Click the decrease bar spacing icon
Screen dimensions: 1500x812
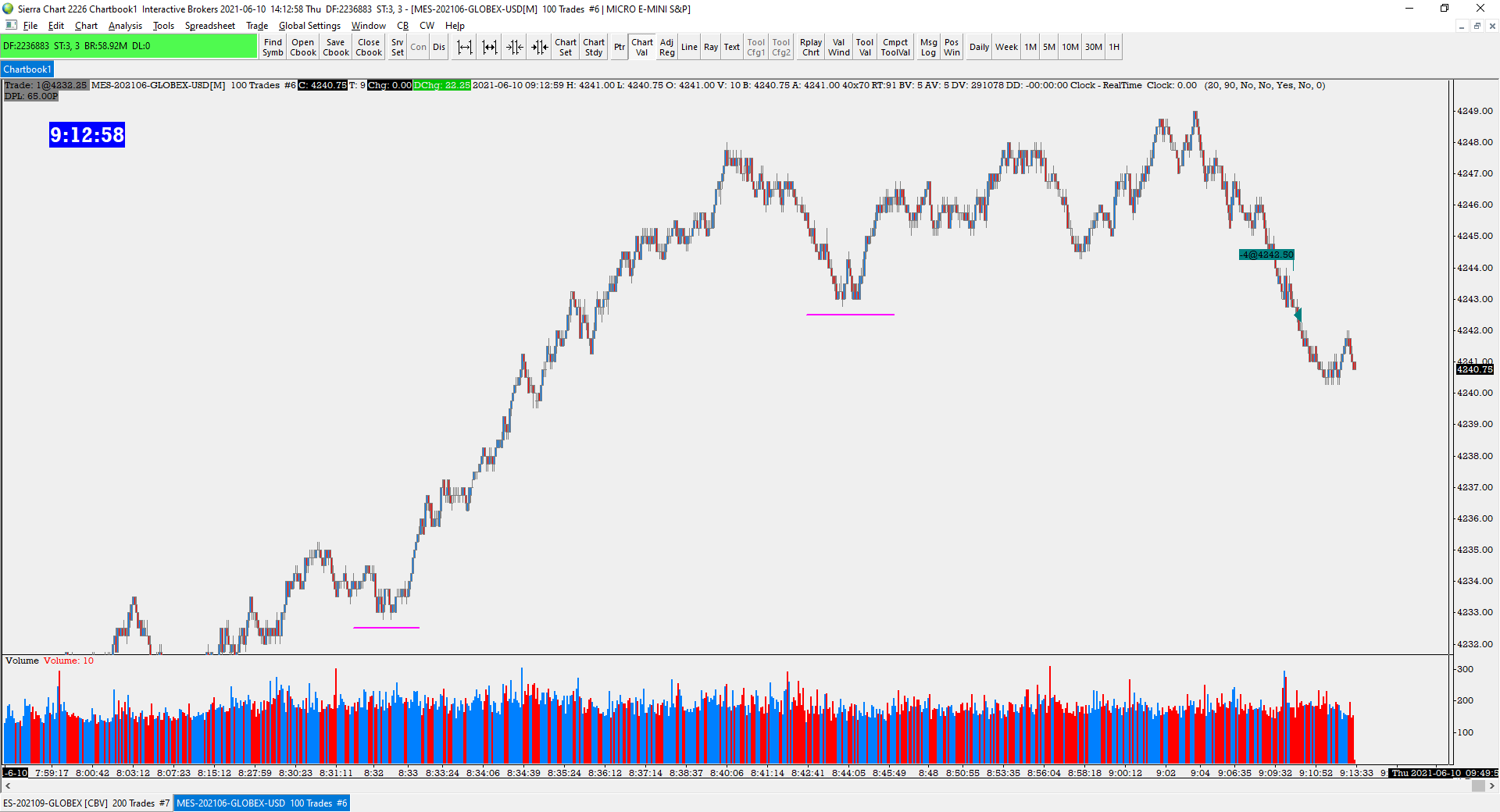pyautogui.click(x=490, y=47)
